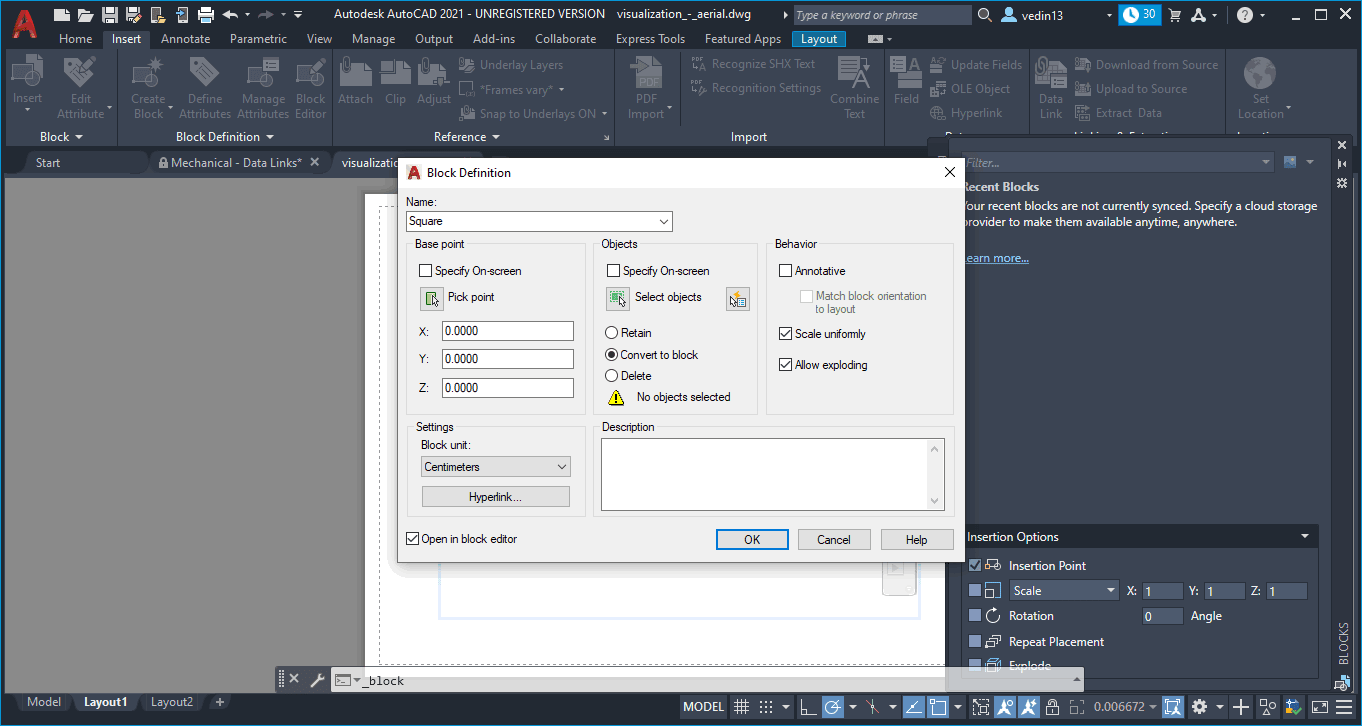Check Specify On-screen under Objects
Image resolution: width=1362 pixels, height=726 pixels.
click(x=613, y=271)
